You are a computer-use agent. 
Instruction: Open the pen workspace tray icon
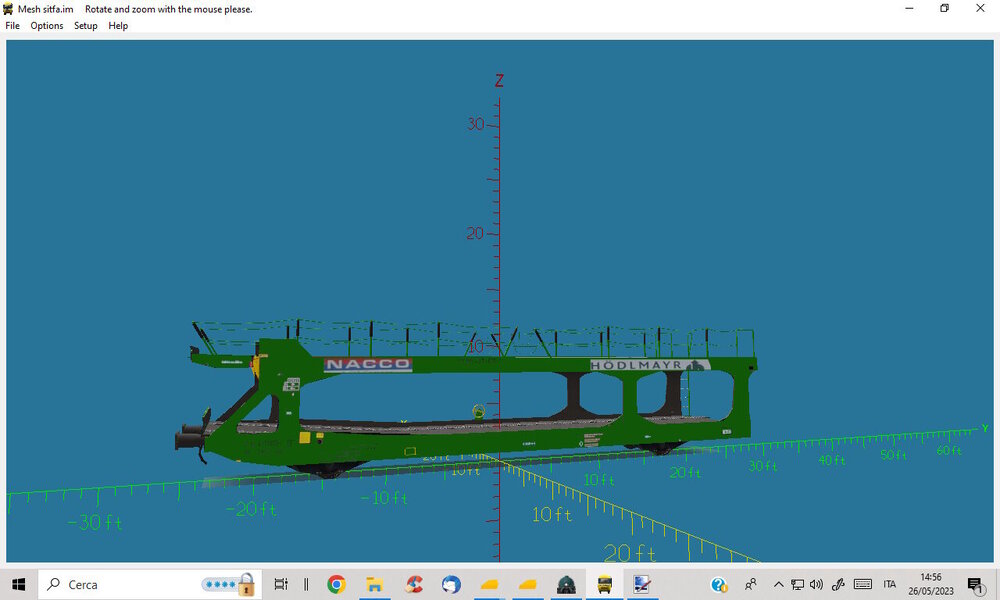click(x=838, y=584)
